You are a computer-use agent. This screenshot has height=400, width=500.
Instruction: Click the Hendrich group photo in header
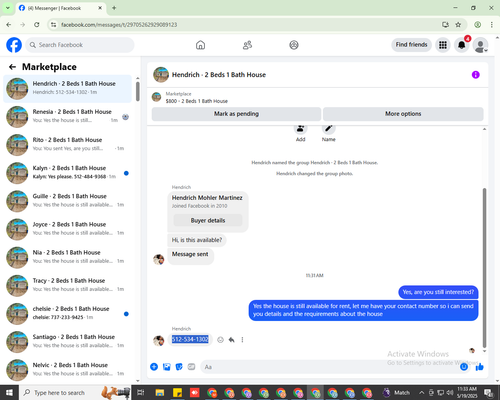tap(161, 75)
